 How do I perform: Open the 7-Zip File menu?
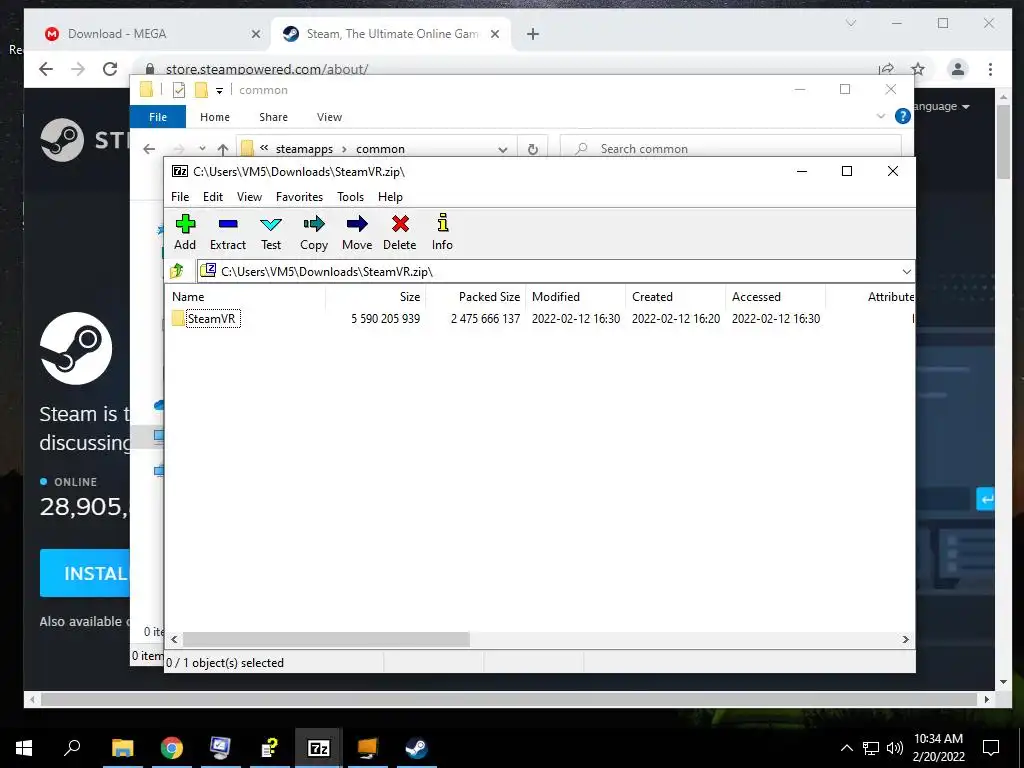pos(180,197)
